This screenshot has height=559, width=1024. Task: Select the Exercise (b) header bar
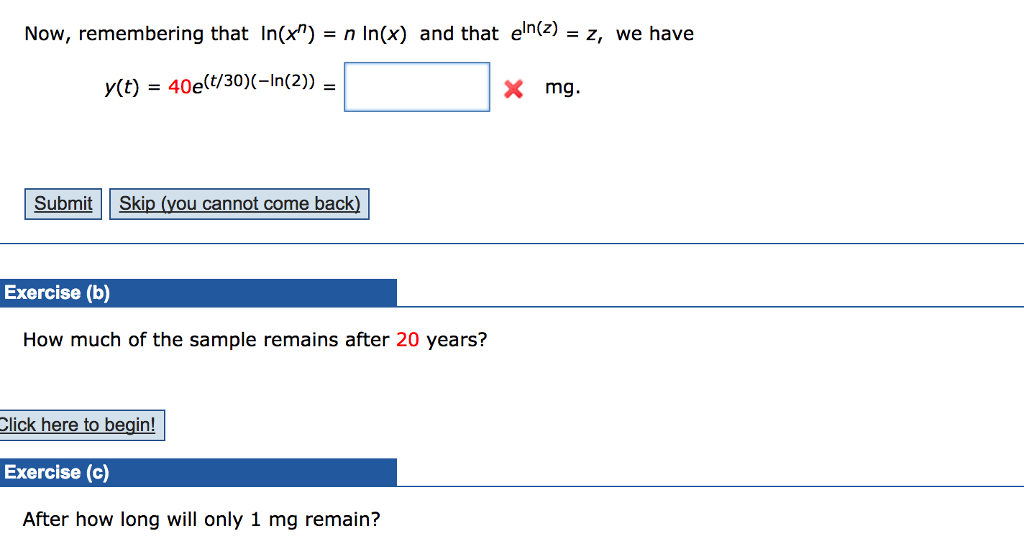(198, 293)
